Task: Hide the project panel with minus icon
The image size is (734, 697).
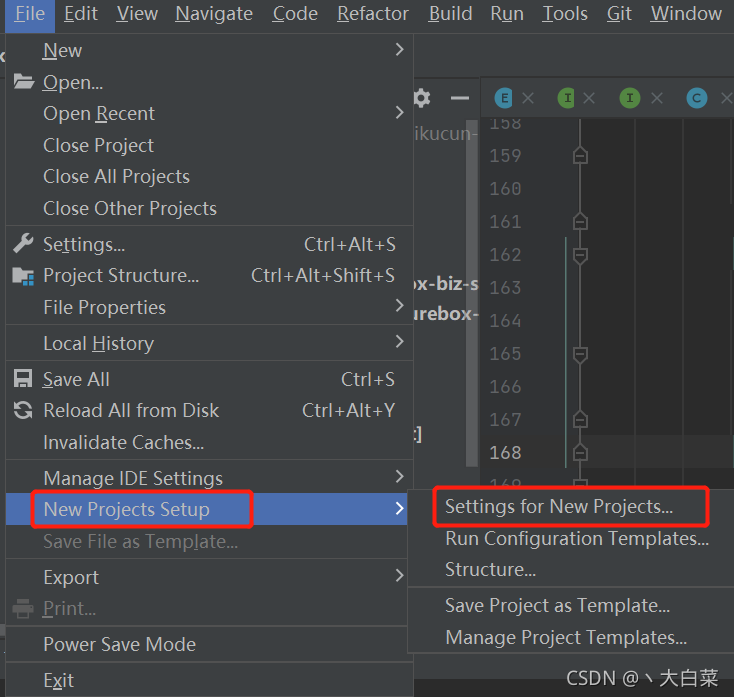Action: pos(460,98)
